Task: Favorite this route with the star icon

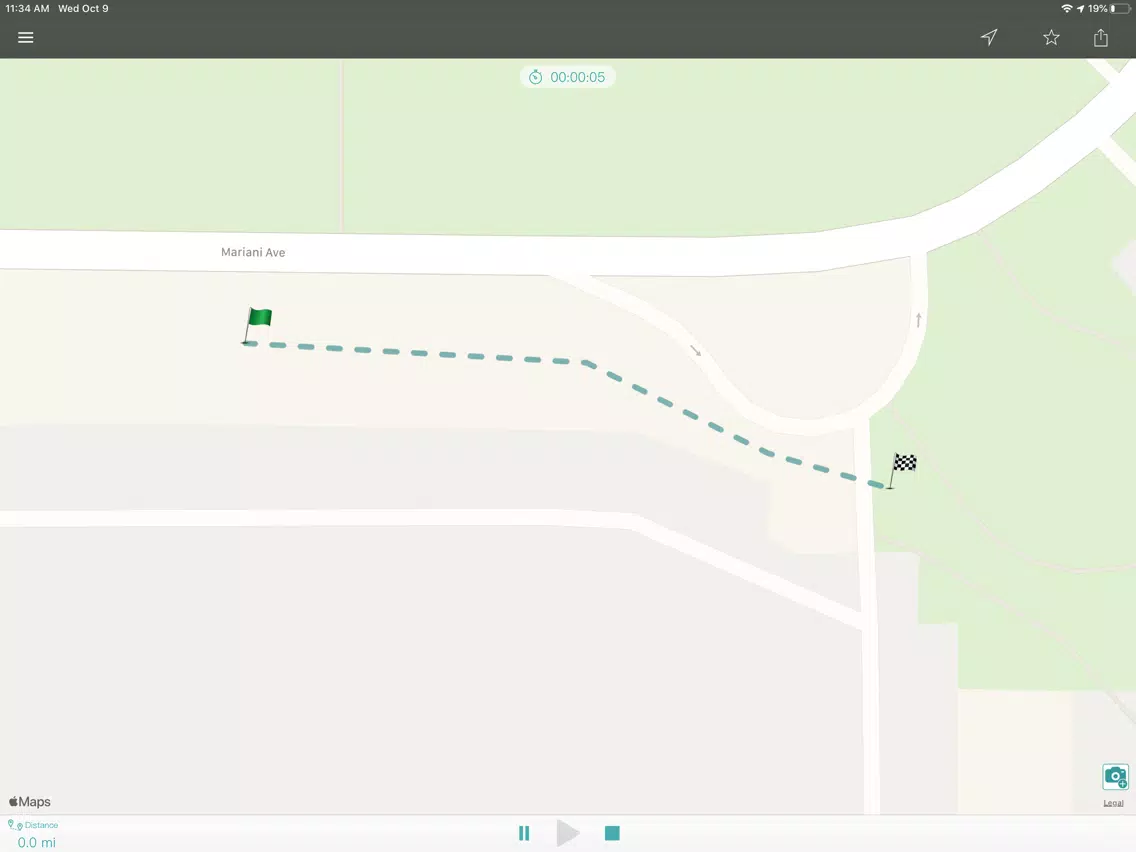Action: (x=1051, y=38)
